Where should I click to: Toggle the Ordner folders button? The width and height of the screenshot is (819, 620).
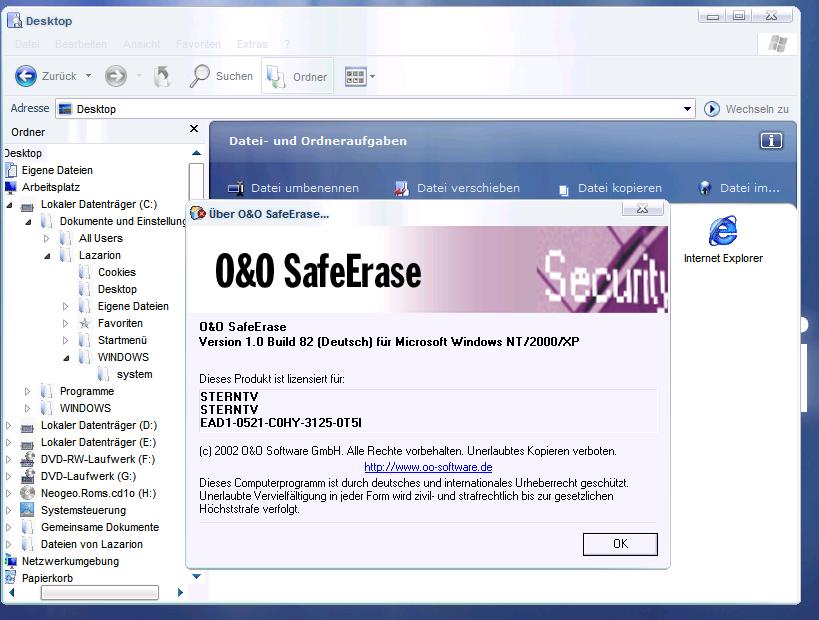297,76
